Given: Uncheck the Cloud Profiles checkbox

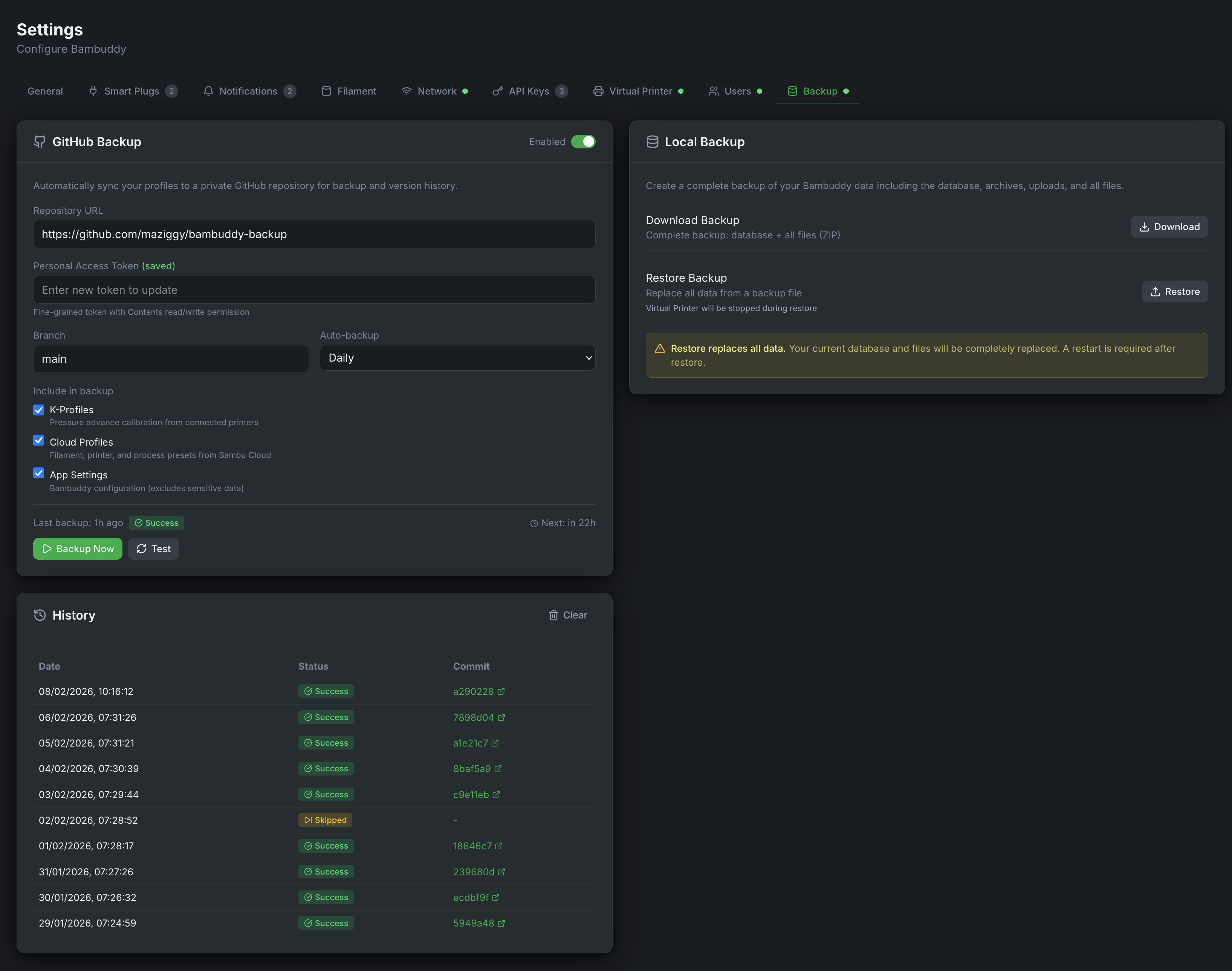Looking at the screenshot, I should tap(39, 441).
